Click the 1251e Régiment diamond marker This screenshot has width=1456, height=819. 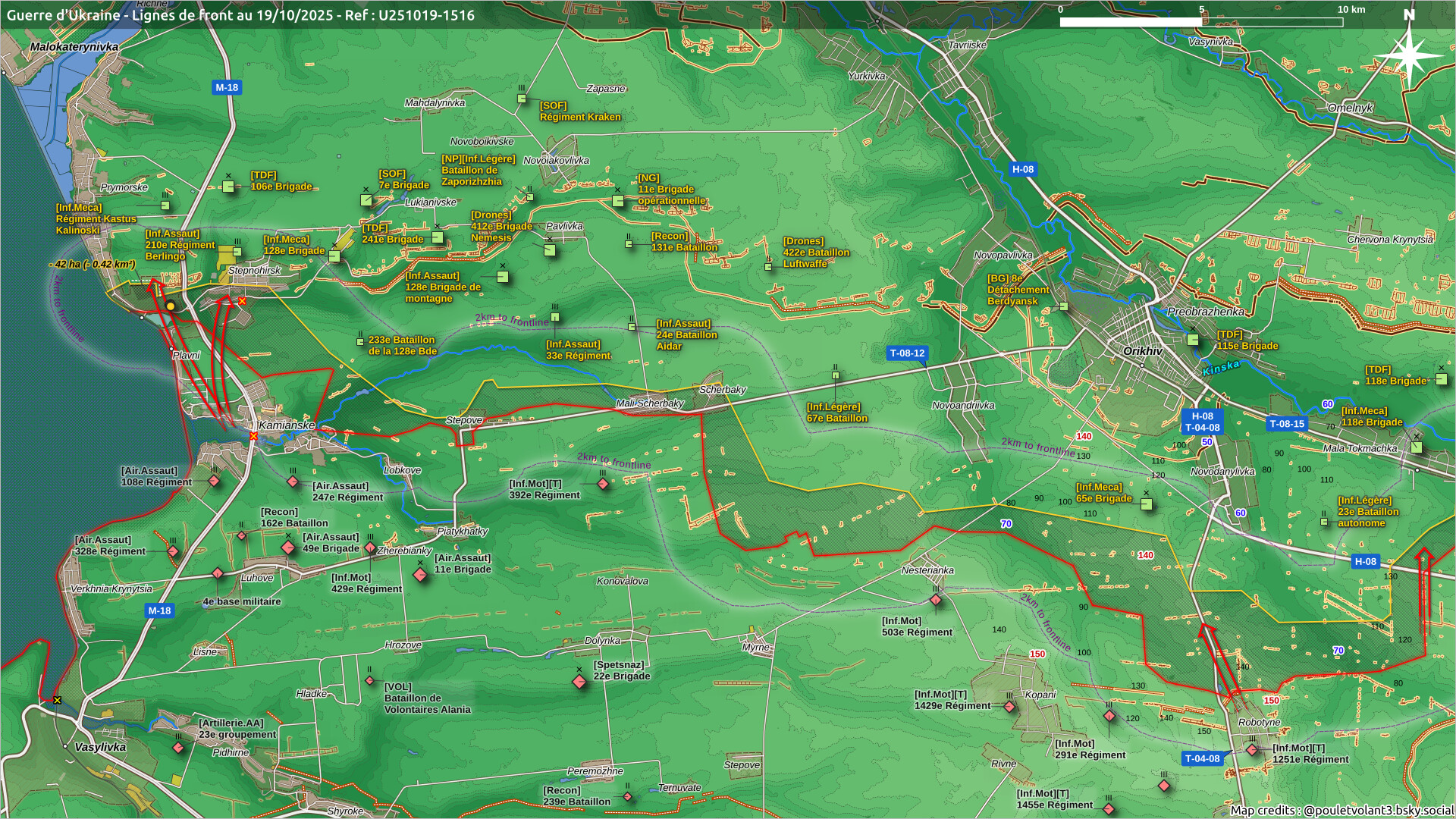[1252, 750]
